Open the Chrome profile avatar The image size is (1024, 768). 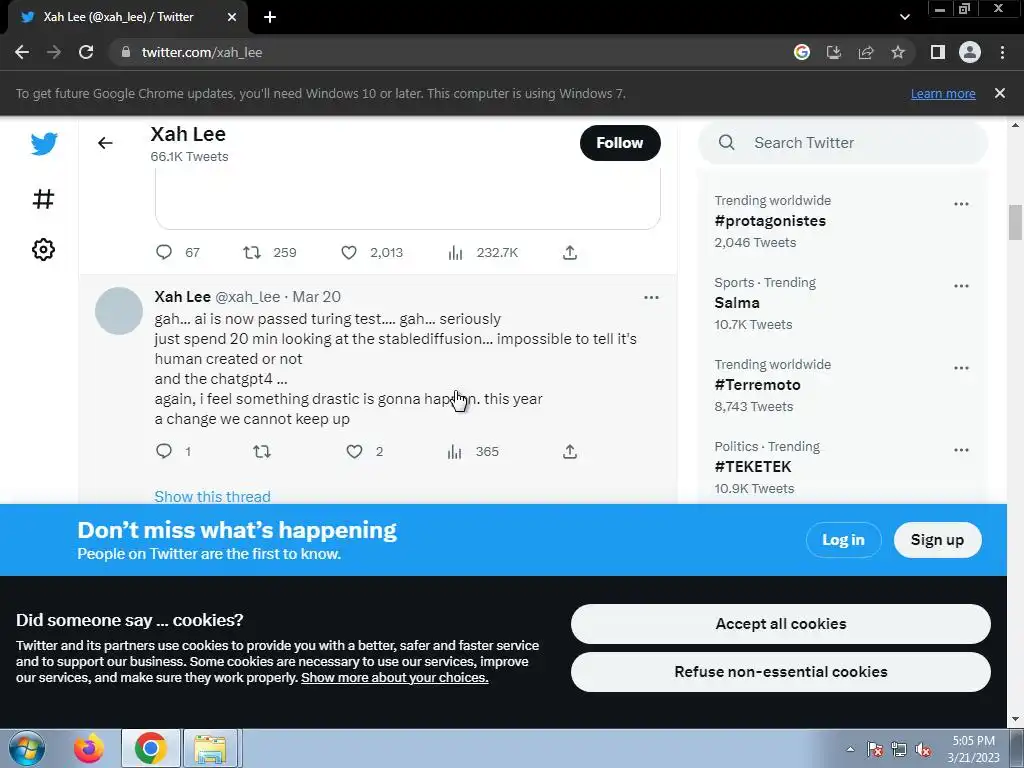970,52
